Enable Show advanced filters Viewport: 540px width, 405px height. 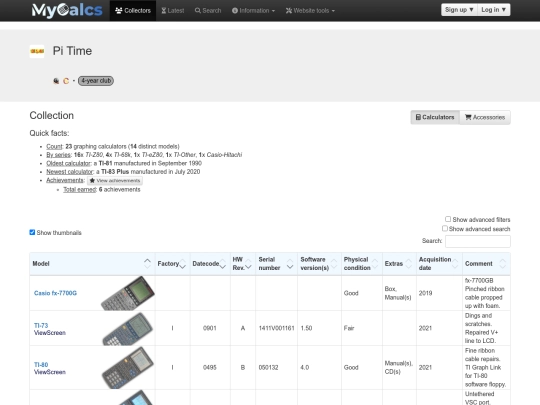click(x=448, y=219)
